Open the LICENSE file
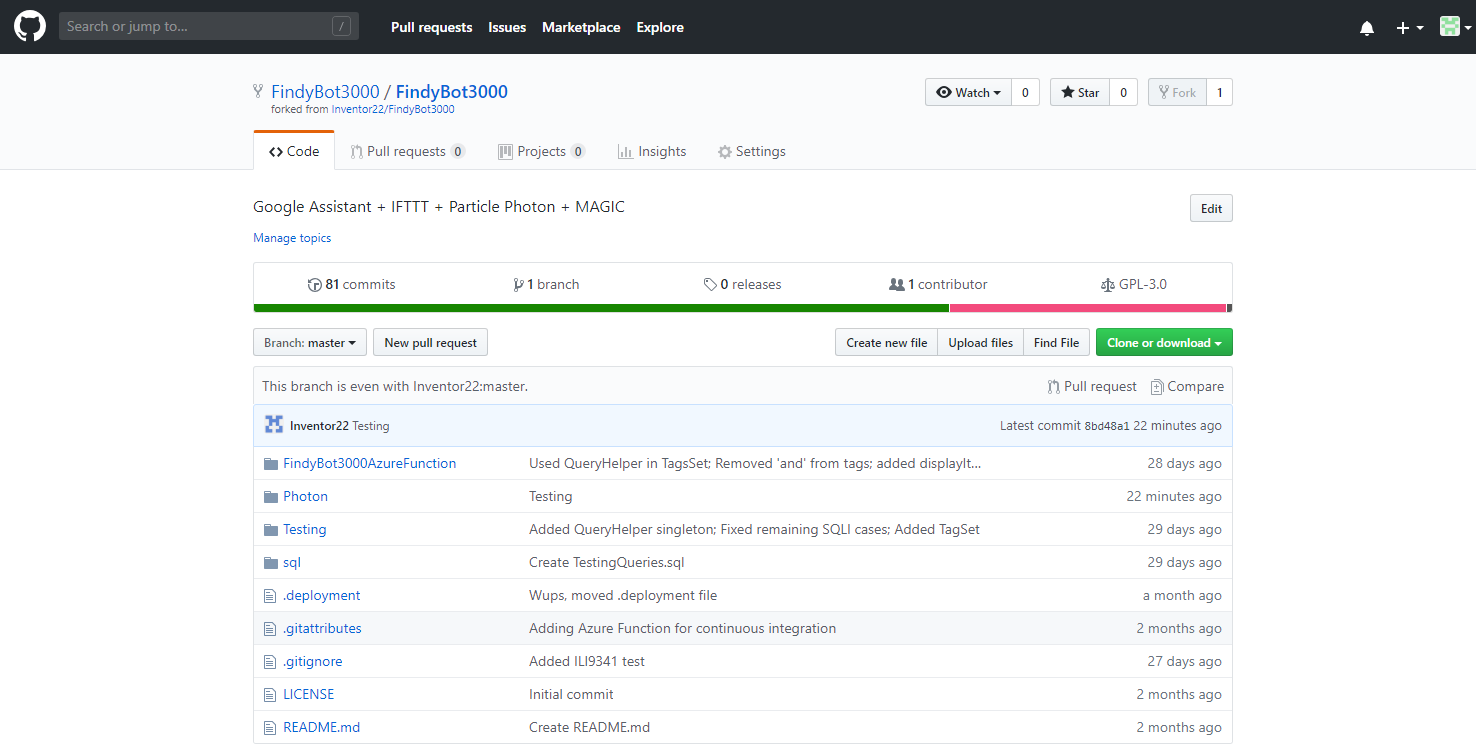The height and width of the screenshot is (749, 1476). 308,694
